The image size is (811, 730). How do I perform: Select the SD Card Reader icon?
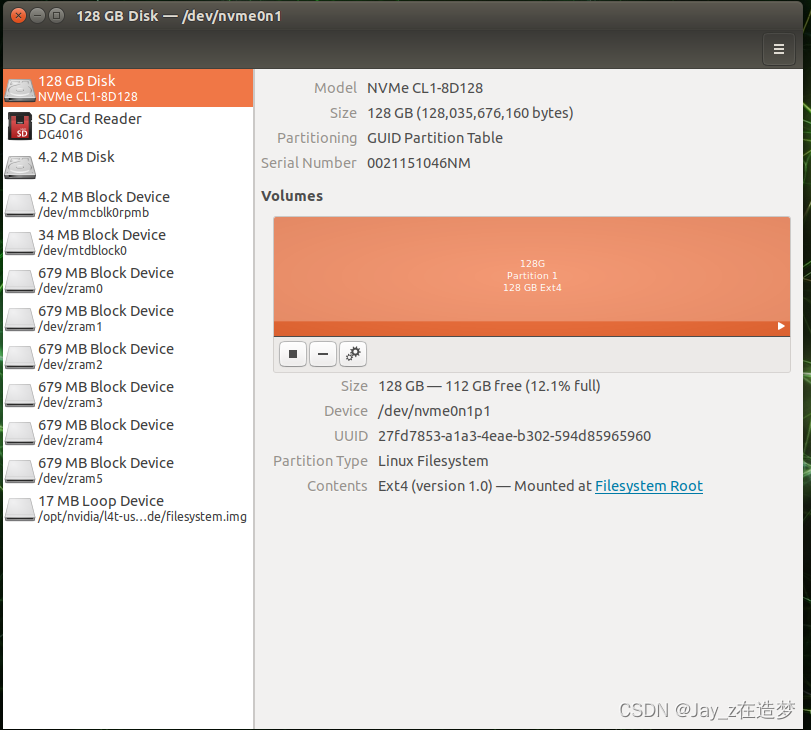pos(20,127)
